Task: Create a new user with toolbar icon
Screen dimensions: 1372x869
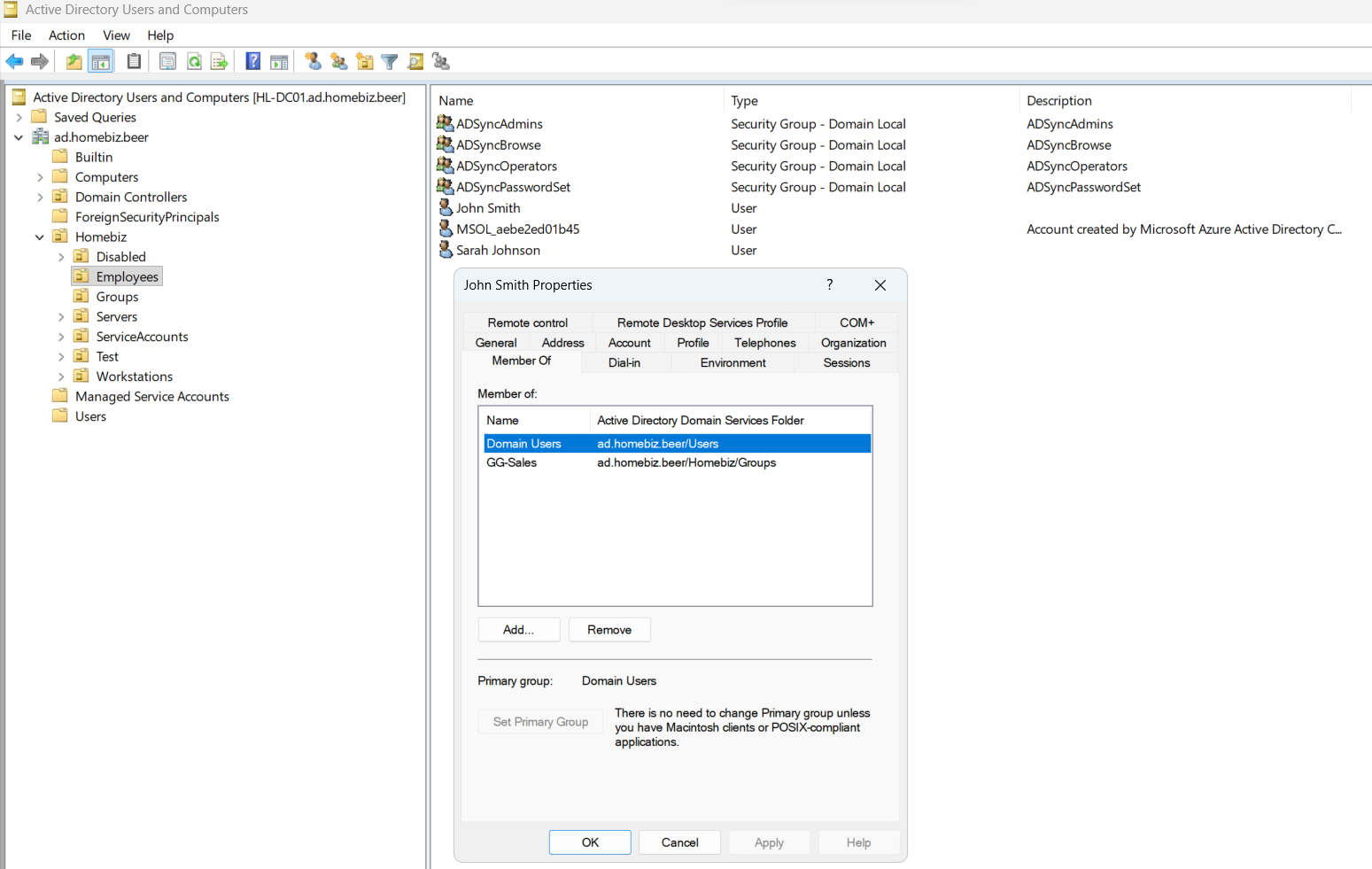Action: (x=314, y=61)
